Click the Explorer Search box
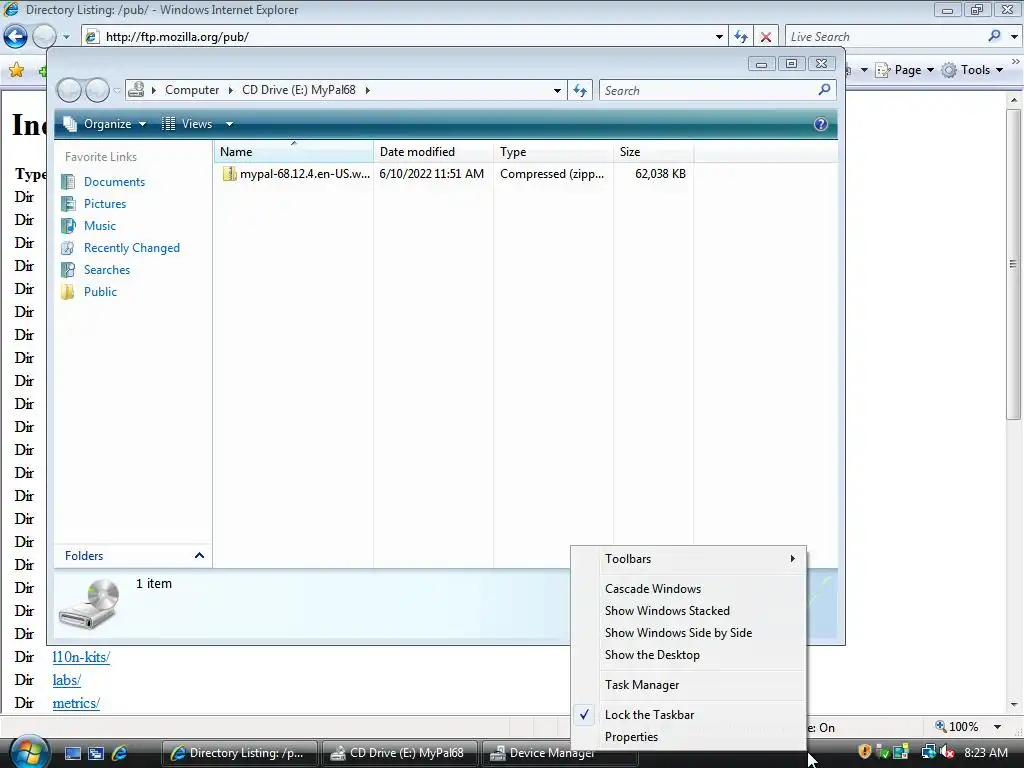Viewport: 1024px width, 768px height. (x=709, y=91)
